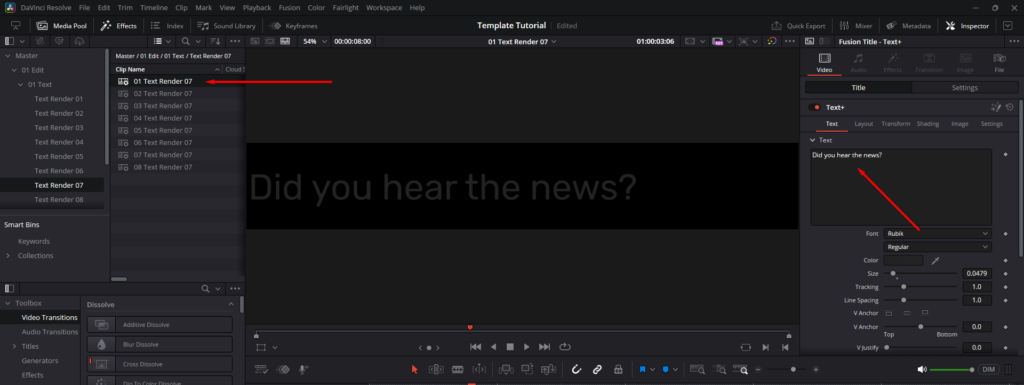Collapse the Master bin tree
This screenshot has height=385, width=1024.
[7, 55]
